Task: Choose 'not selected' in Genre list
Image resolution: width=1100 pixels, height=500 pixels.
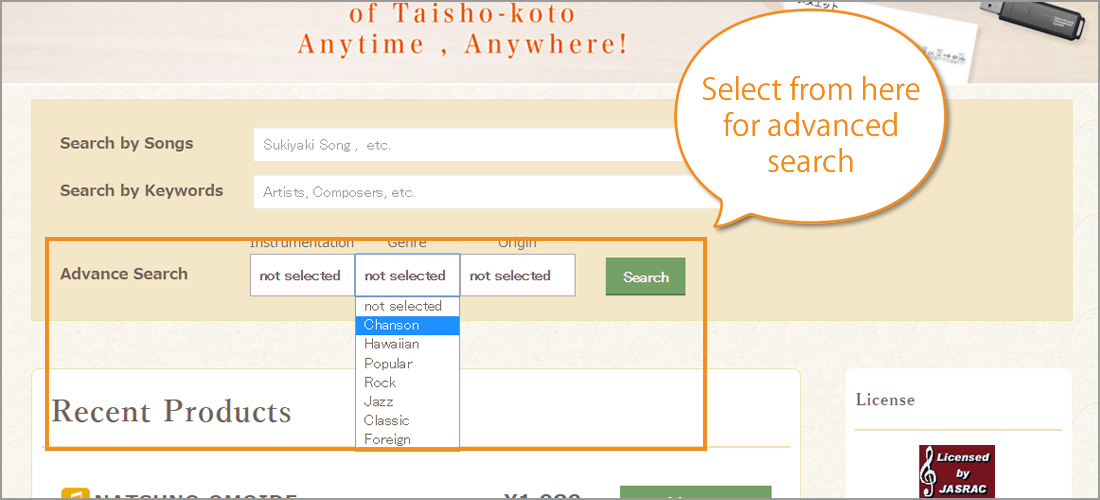Action: click(x=408, y=306)
